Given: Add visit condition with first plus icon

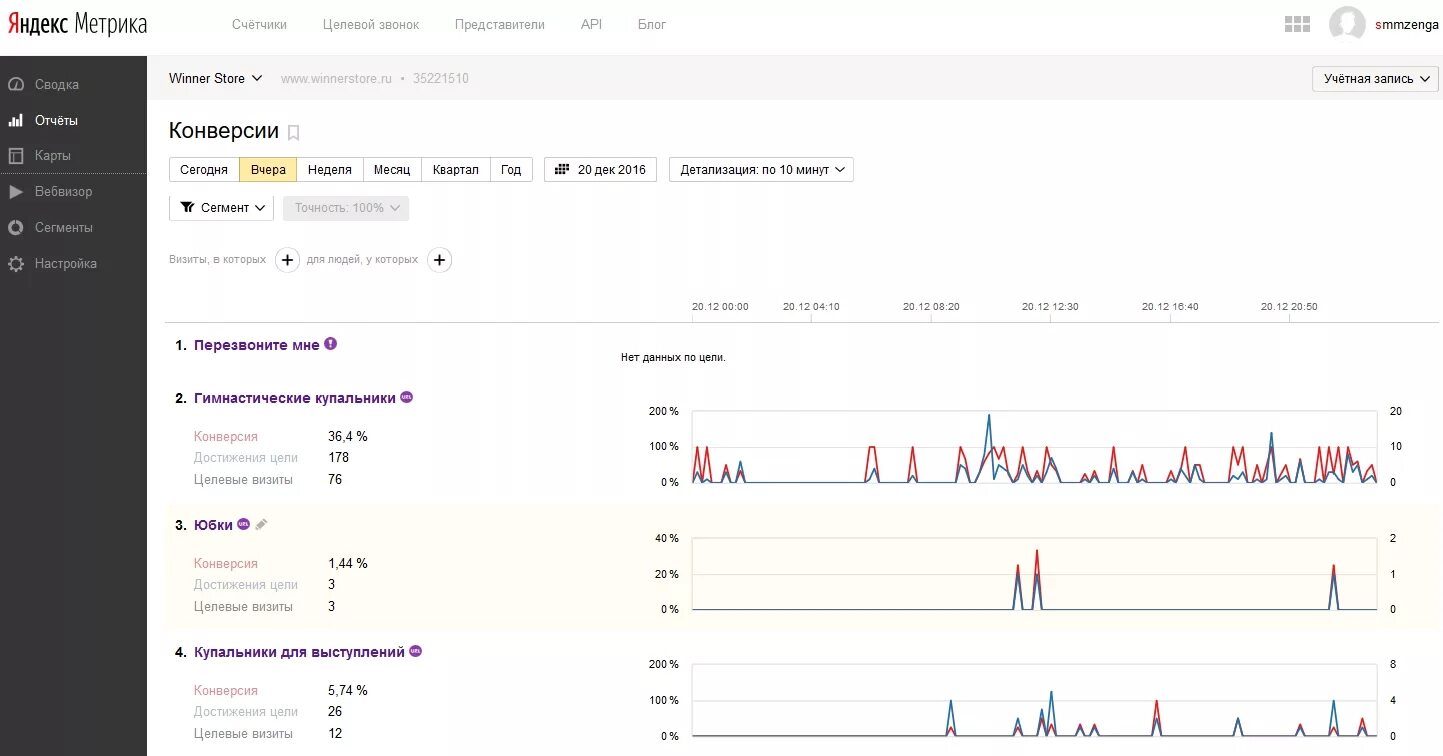Looking at the screenshot, I should (287, 260).
